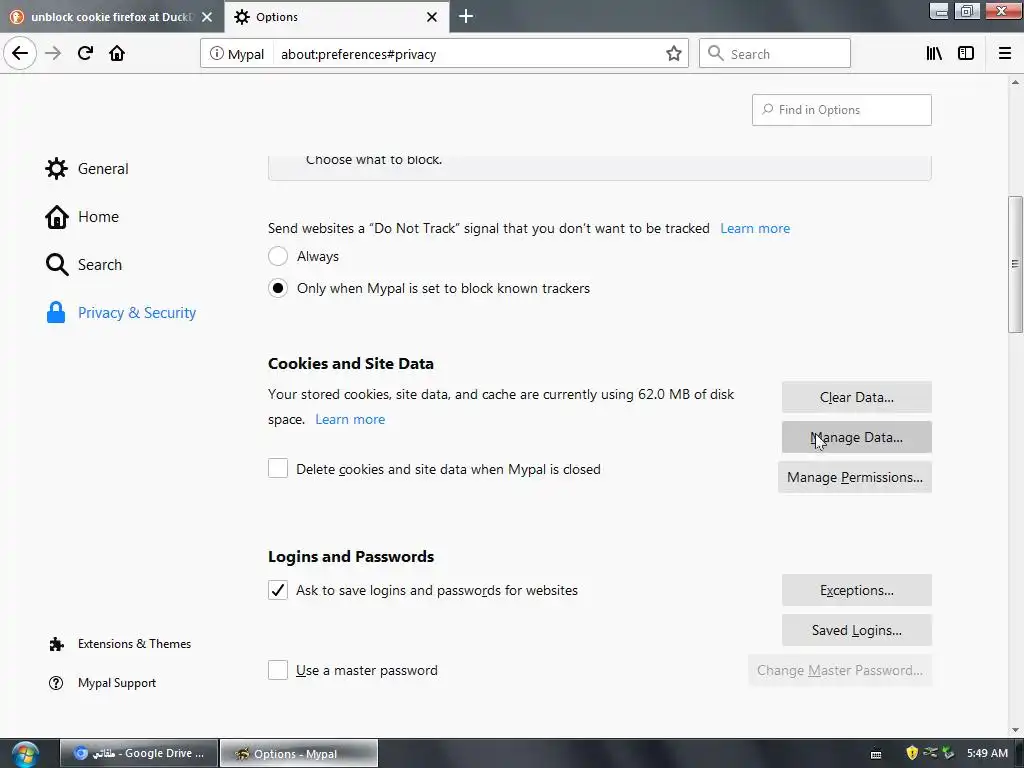This screenshot has height=768, width=1024.
Task: Enable Use a master password checkbox
Action: 278,670
